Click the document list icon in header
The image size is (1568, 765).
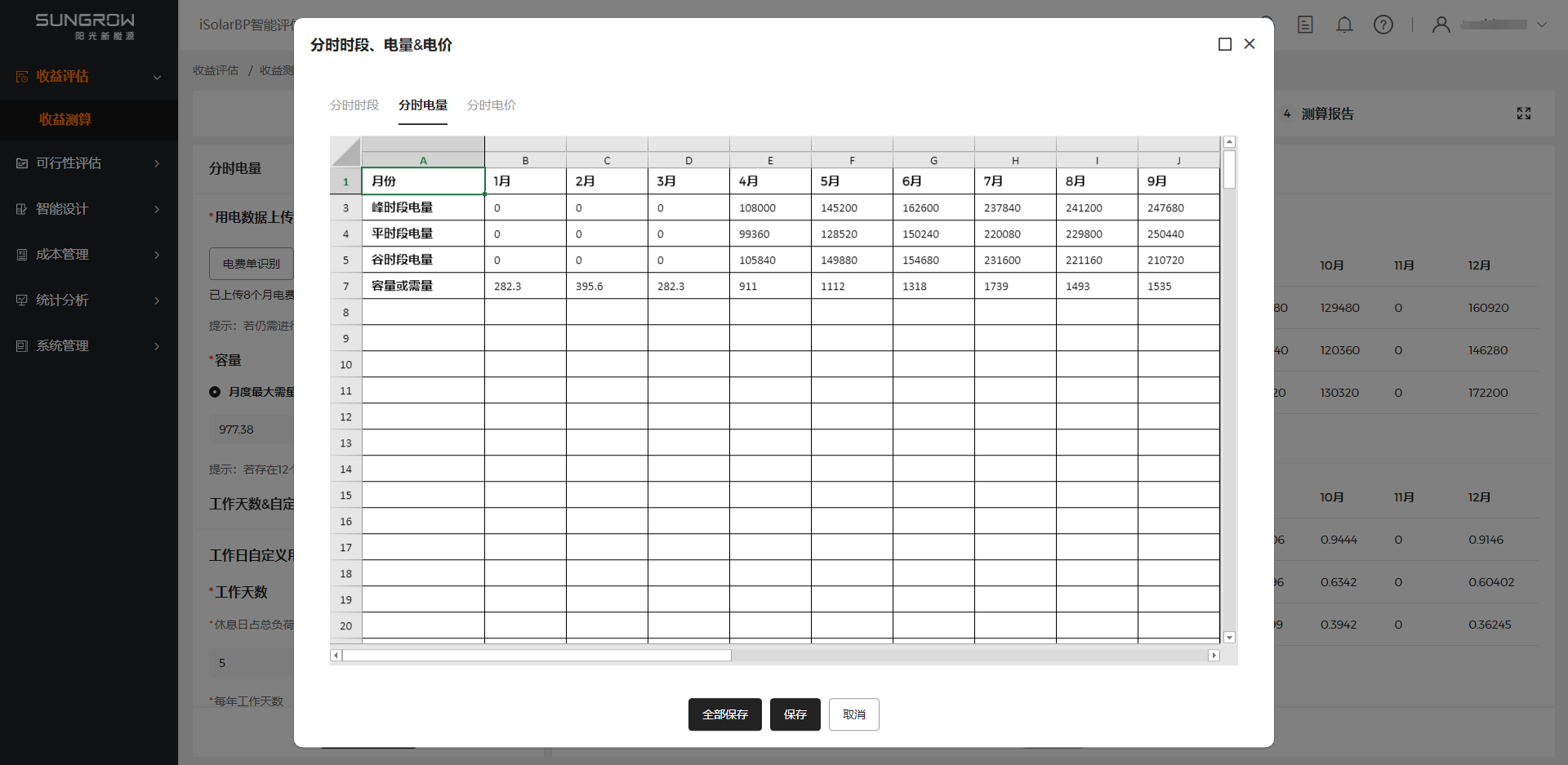[1305, 24]
